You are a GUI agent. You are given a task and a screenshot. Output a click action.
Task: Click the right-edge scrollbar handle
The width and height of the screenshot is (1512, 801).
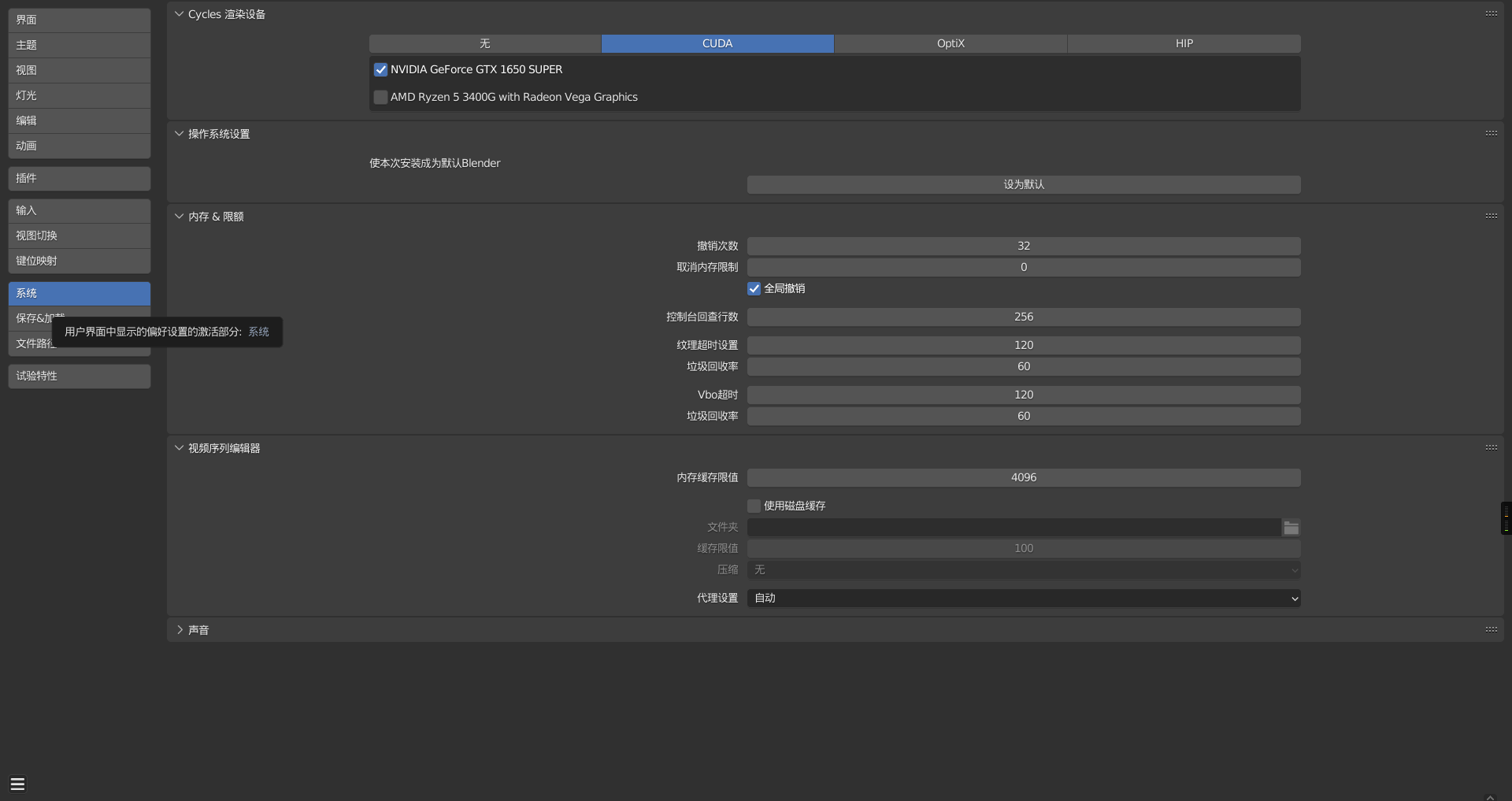click(x=1506, y=518)
